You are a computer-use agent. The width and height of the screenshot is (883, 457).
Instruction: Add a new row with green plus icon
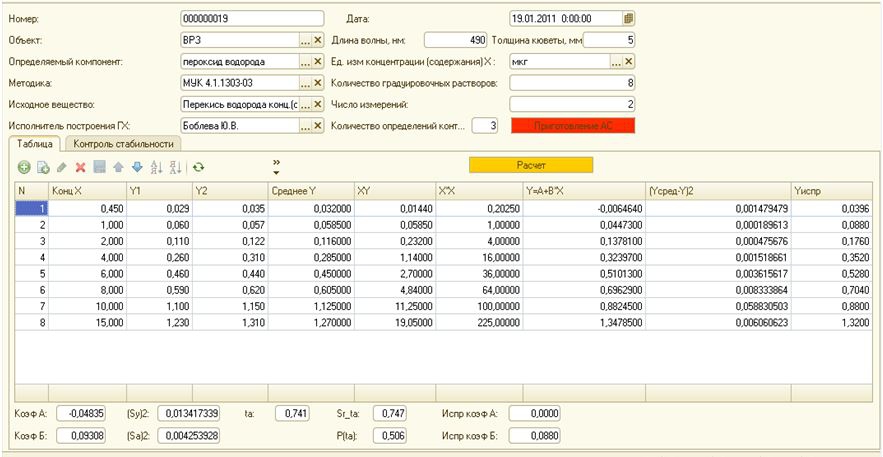point(24,167)
